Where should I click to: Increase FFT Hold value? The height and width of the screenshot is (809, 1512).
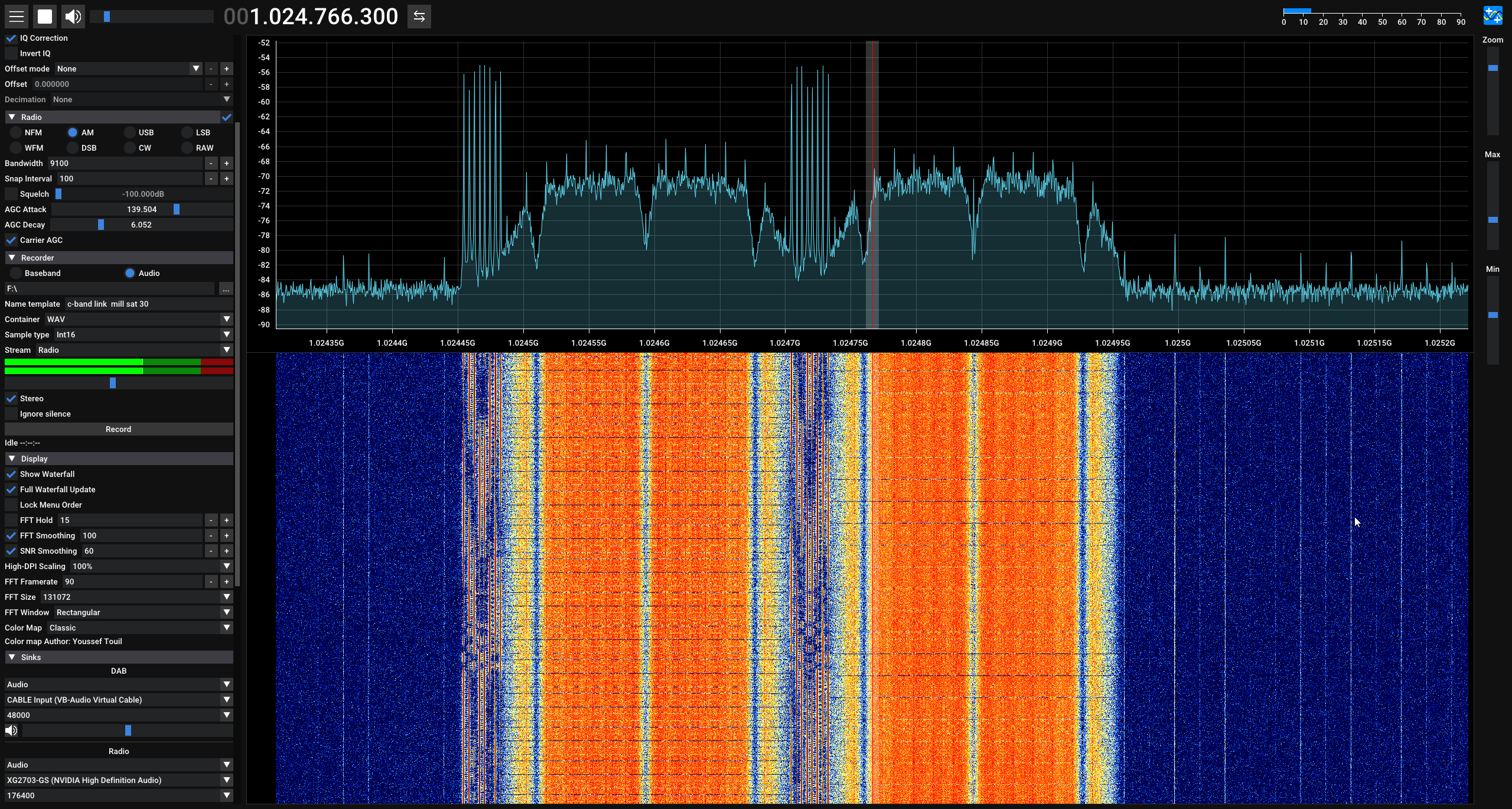(x=226, y=520)
